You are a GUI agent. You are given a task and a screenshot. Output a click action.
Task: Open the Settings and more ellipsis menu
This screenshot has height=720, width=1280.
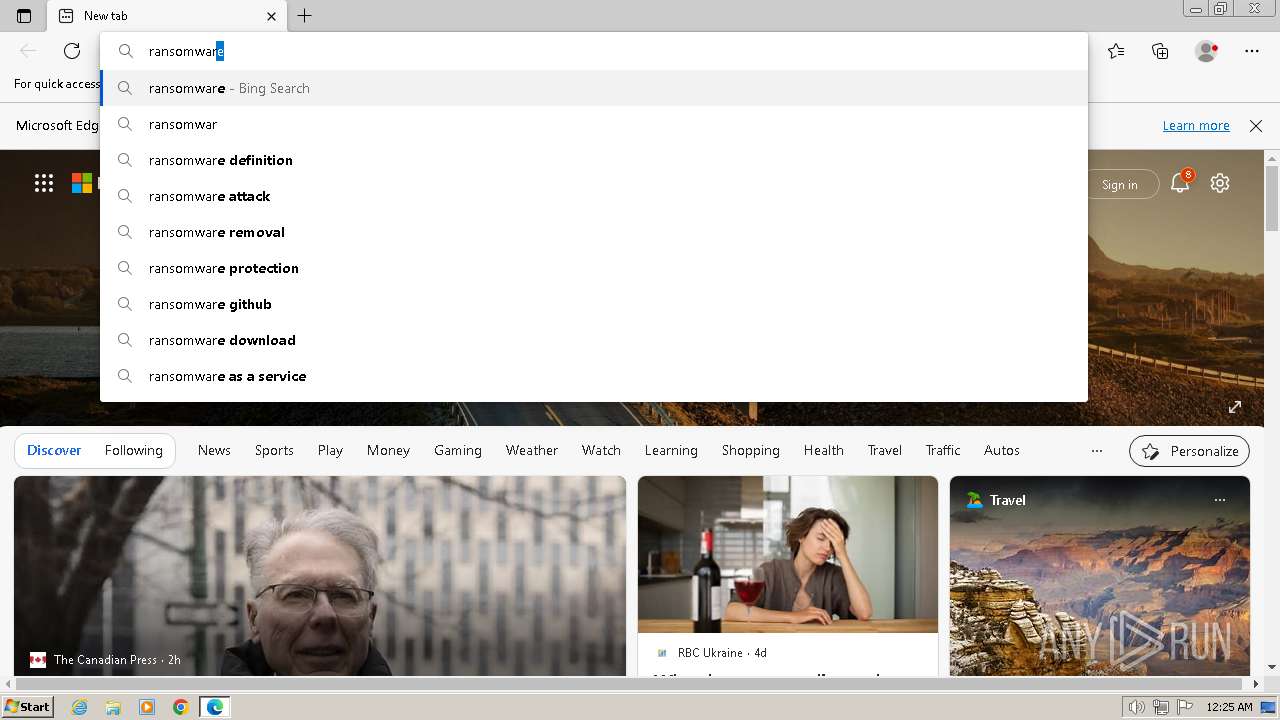tap(1252, 51)
